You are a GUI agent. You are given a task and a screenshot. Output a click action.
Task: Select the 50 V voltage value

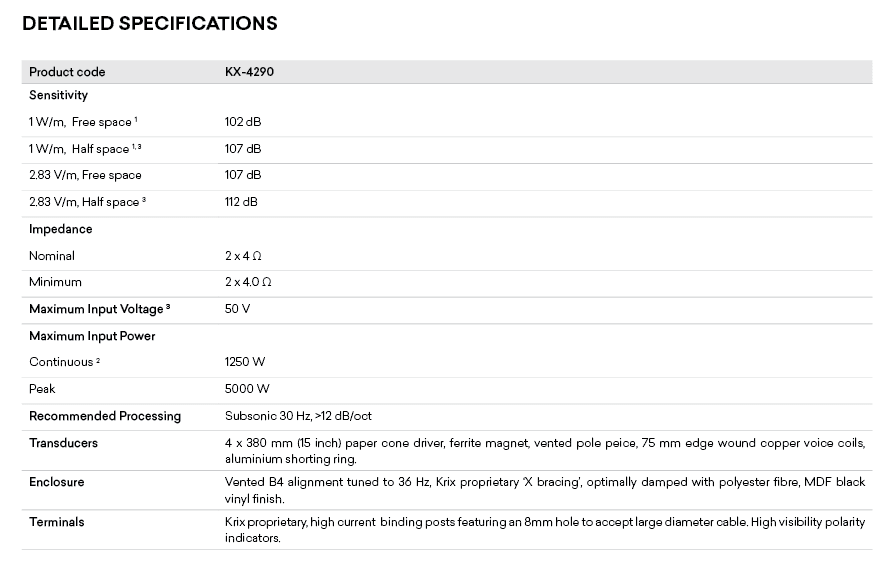[x=237, y=309]
